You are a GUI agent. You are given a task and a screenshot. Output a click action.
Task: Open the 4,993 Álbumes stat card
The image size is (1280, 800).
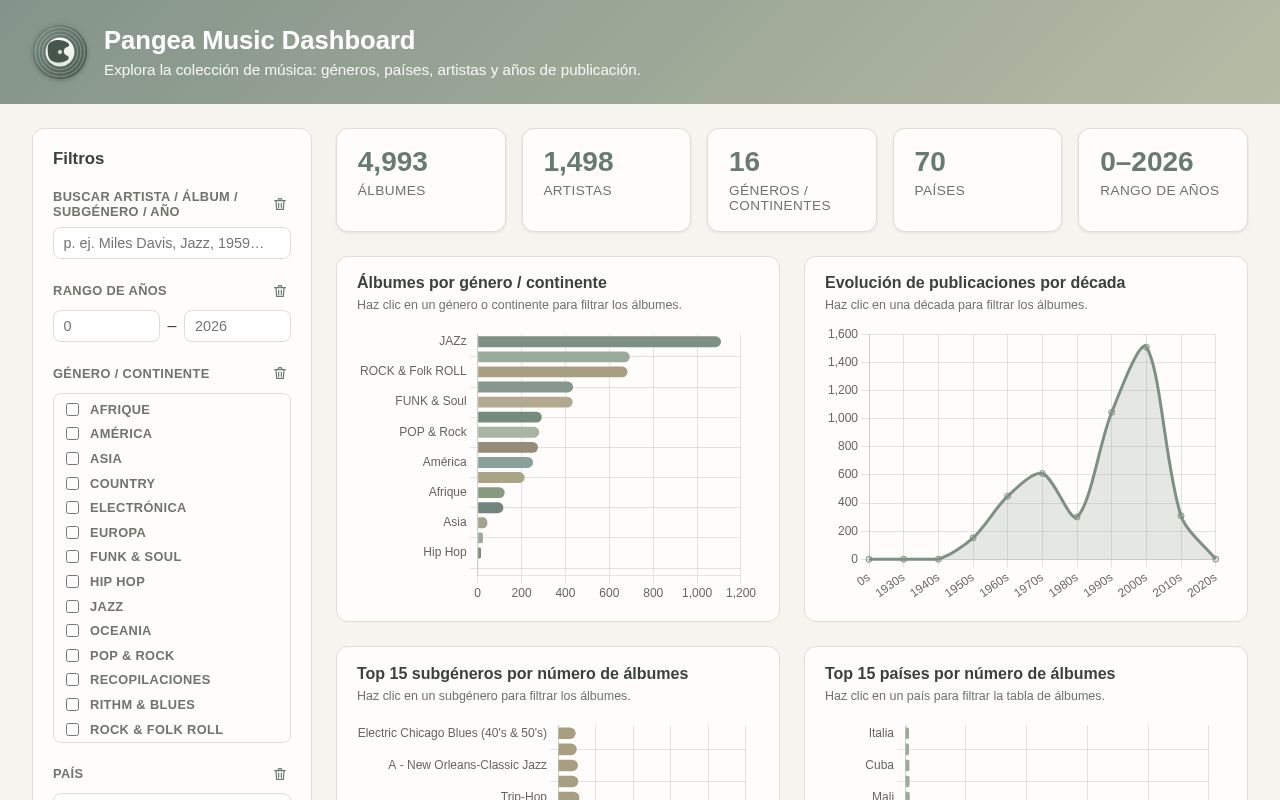pyautogui.click(x=421, y=180)
